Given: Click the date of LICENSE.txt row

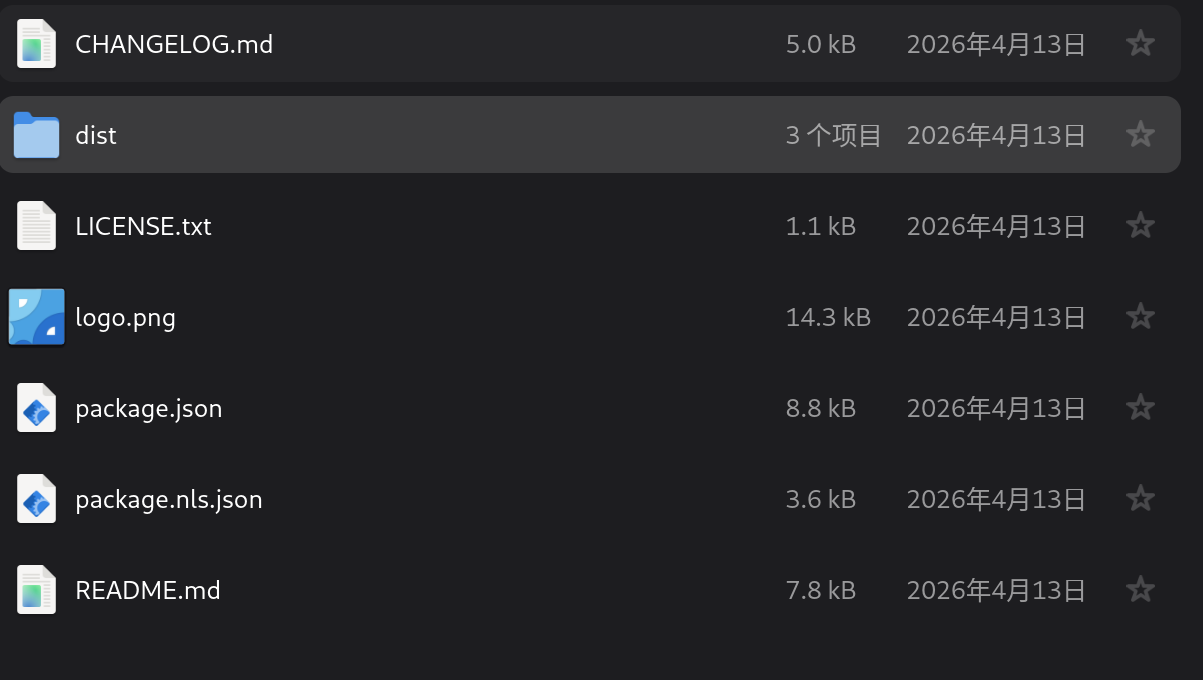Looking at the screenshot, I should (x=996, y=226).
